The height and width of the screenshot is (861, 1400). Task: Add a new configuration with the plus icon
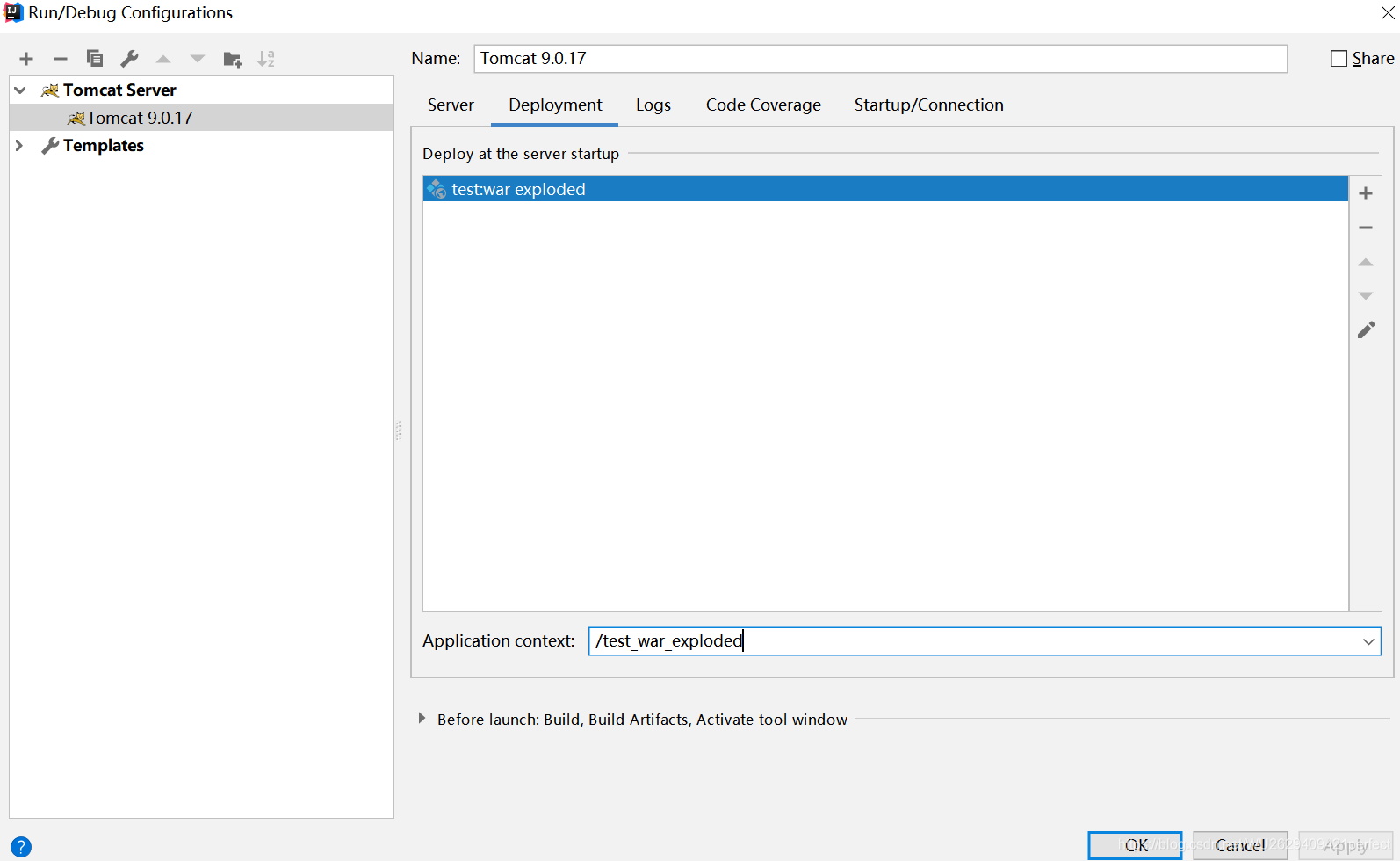click(26, 59)
